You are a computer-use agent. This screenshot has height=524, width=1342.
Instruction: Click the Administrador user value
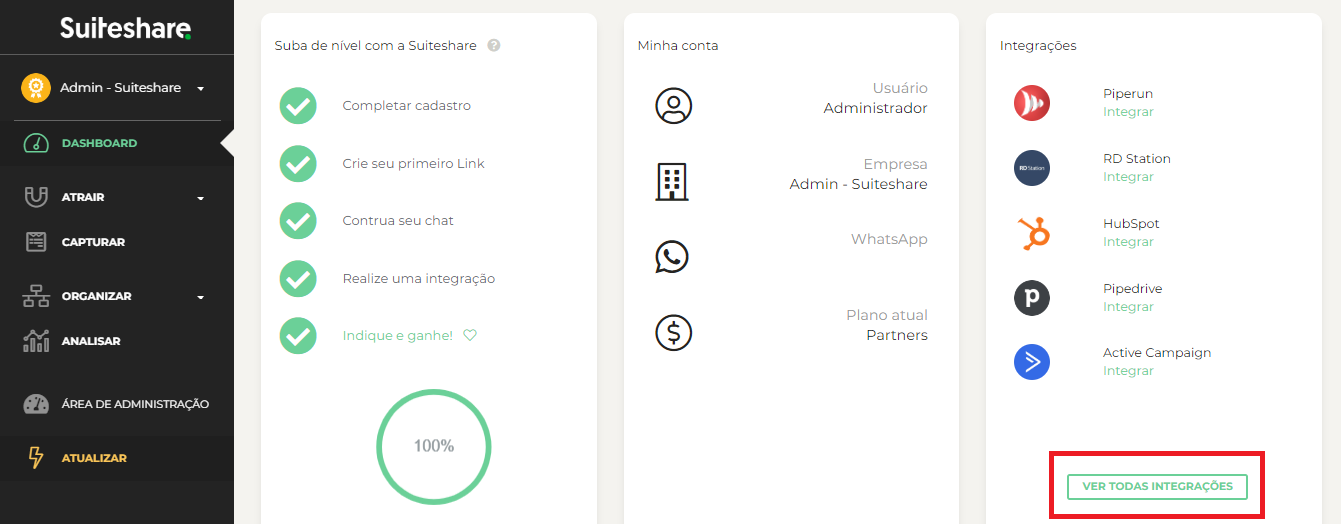coord(875,108)
